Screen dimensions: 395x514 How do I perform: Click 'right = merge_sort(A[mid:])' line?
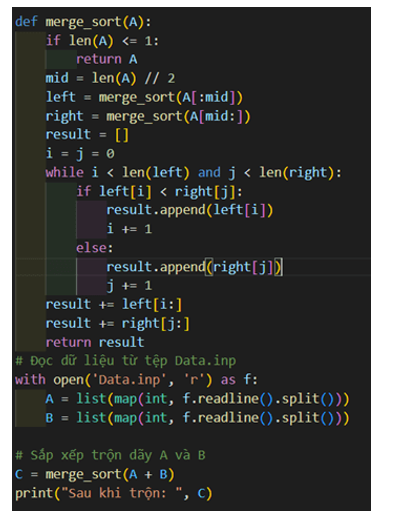[x=148, y=116]
